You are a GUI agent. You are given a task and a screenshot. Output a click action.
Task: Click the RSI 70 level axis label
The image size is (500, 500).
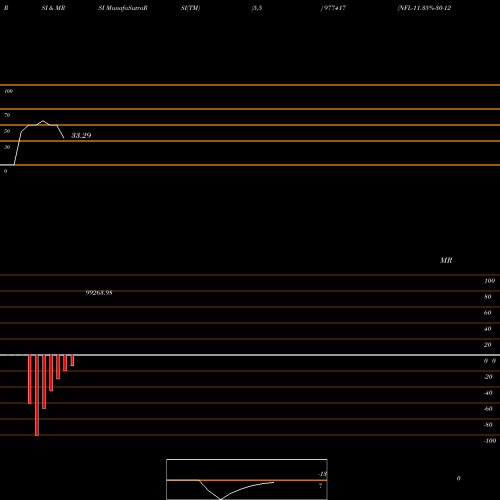tap(7, 115)
